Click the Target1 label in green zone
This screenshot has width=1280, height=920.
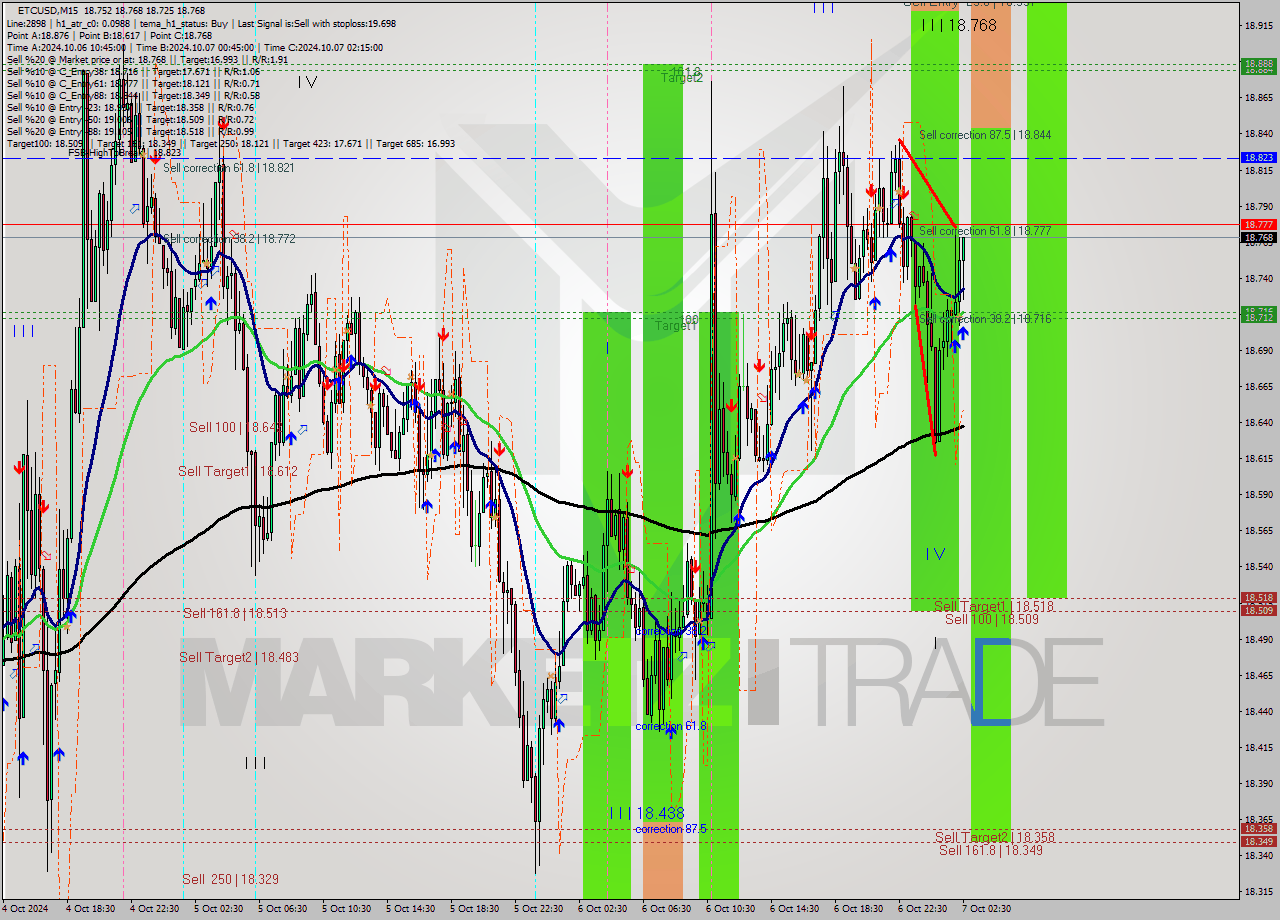point(676,326)
